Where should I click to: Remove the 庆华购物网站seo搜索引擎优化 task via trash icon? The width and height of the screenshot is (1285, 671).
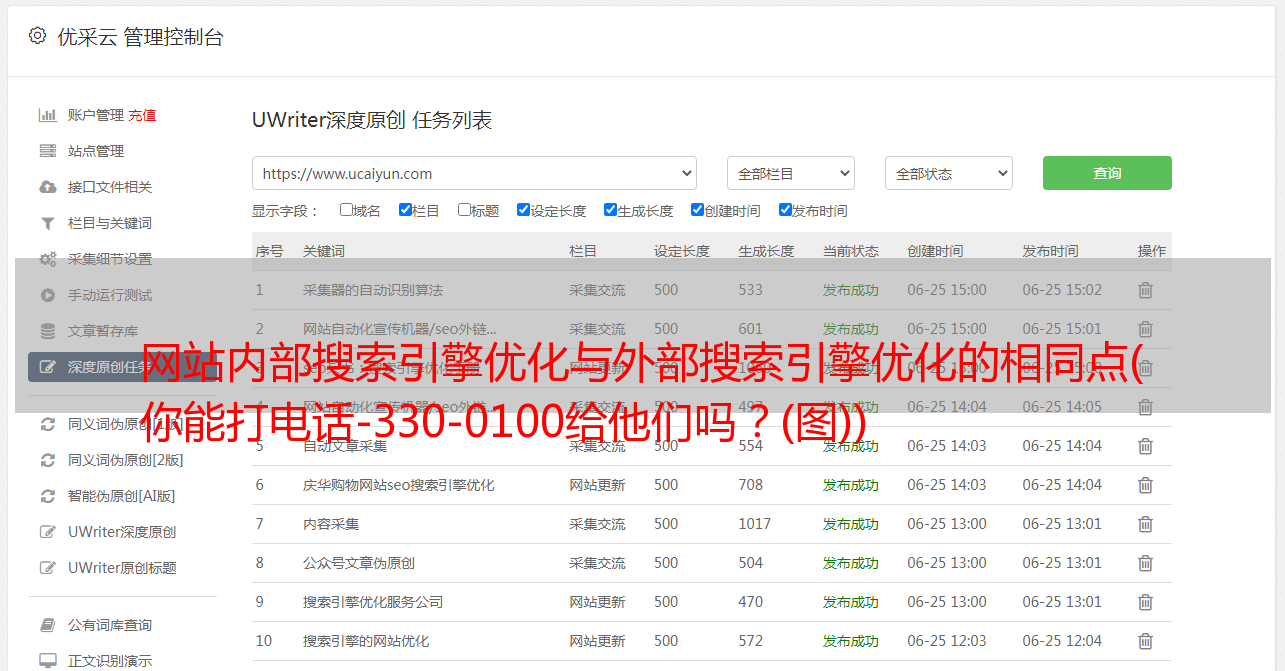click(1146, 485)
